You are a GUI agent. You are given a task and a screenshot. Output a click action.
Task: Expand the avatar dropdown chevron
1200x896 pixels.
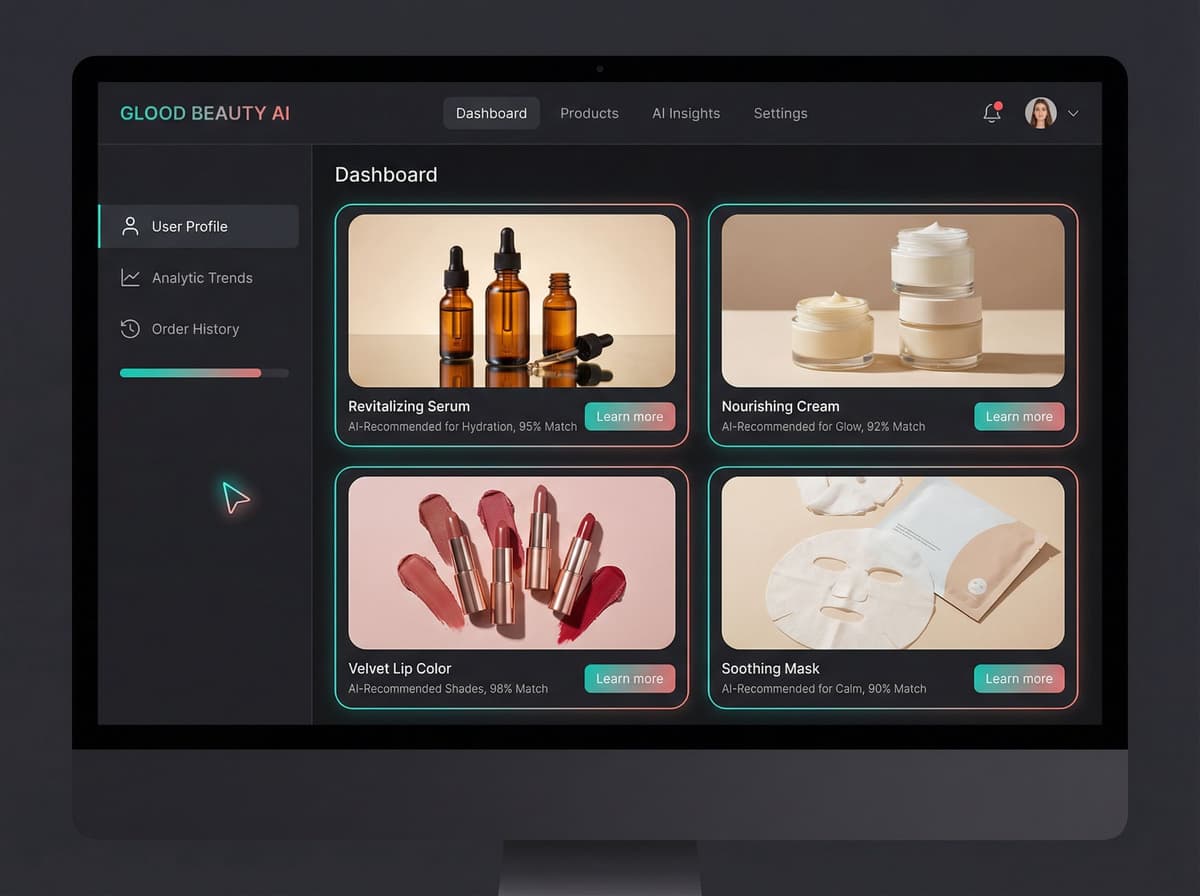click(1073, 114)
